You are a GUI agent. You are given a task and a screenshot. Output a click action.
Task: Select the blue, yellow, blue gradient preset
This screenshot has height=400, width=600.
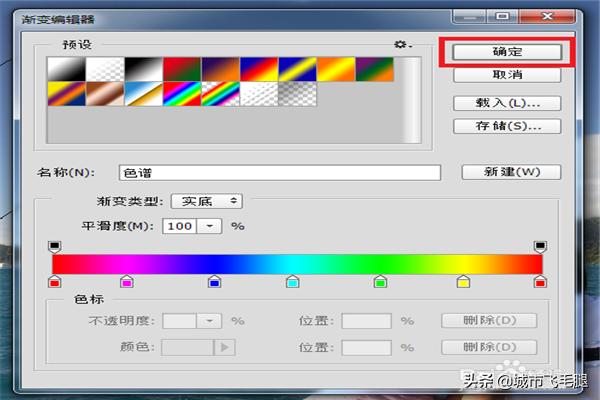(x=298, y=69)
